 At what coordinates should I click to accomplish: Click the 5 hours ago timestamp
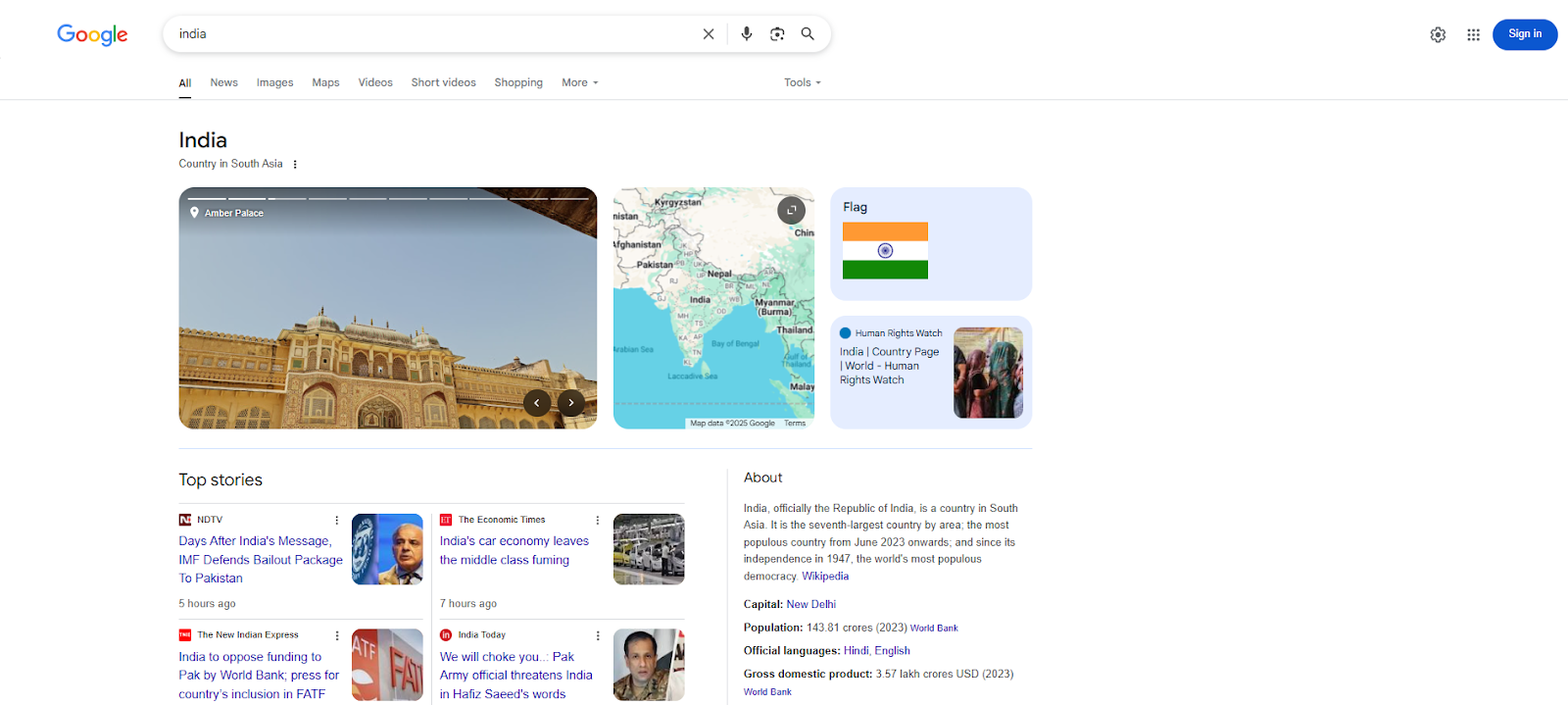click(207, 604)
